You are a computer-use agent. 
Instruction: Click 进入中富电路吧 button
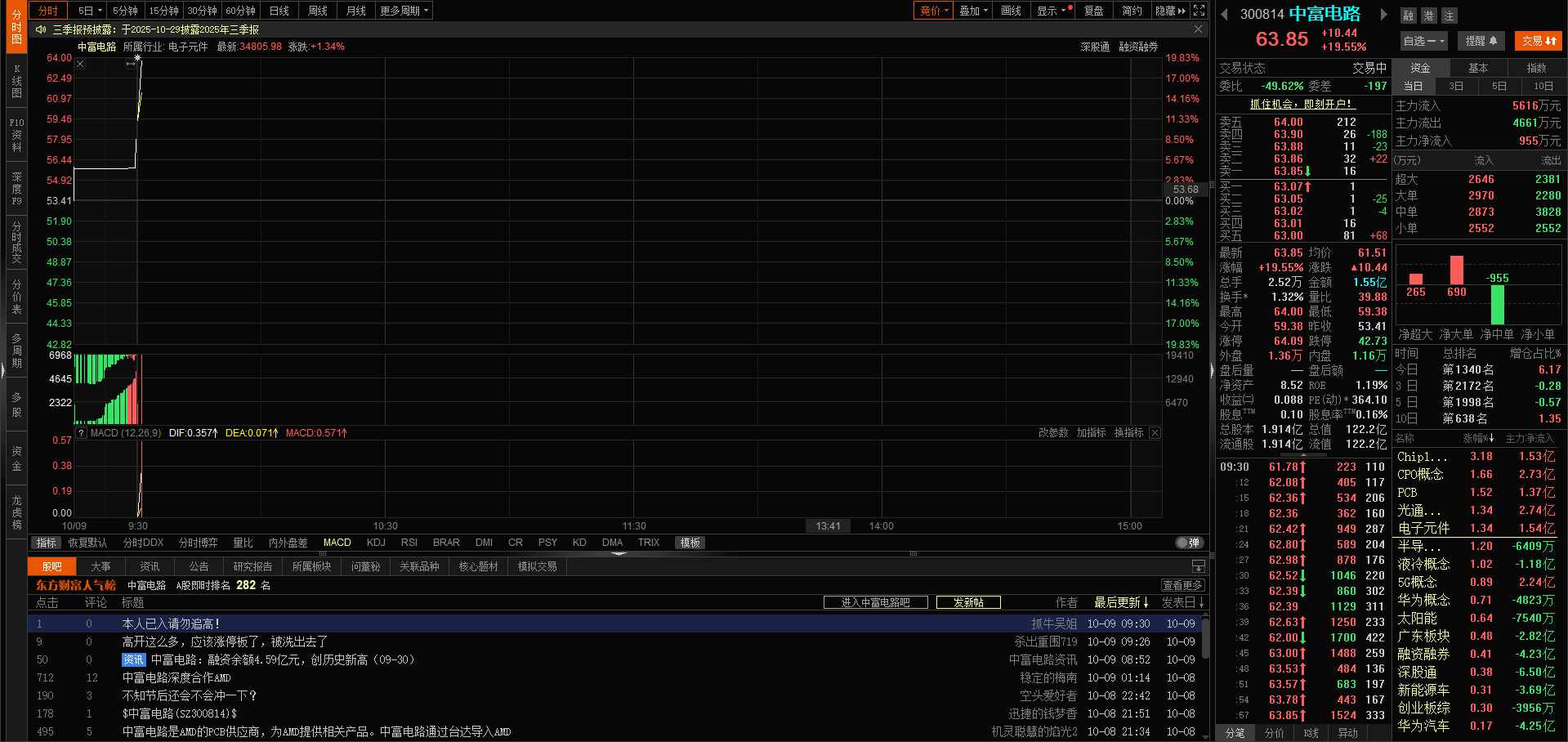tap(875, 602)
